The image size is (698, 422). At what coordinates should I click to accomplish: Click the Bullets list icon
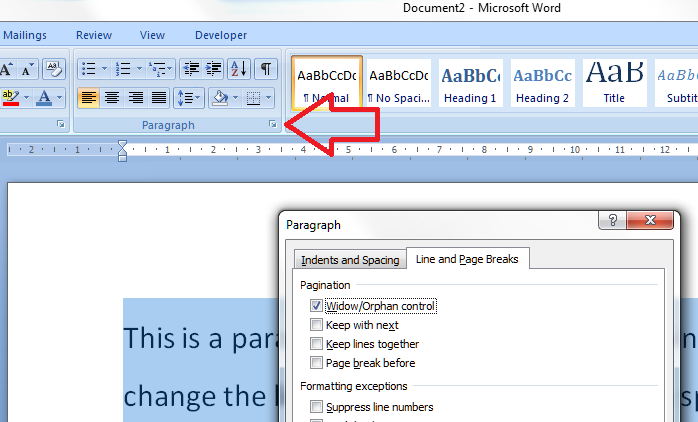coord(88,69)
